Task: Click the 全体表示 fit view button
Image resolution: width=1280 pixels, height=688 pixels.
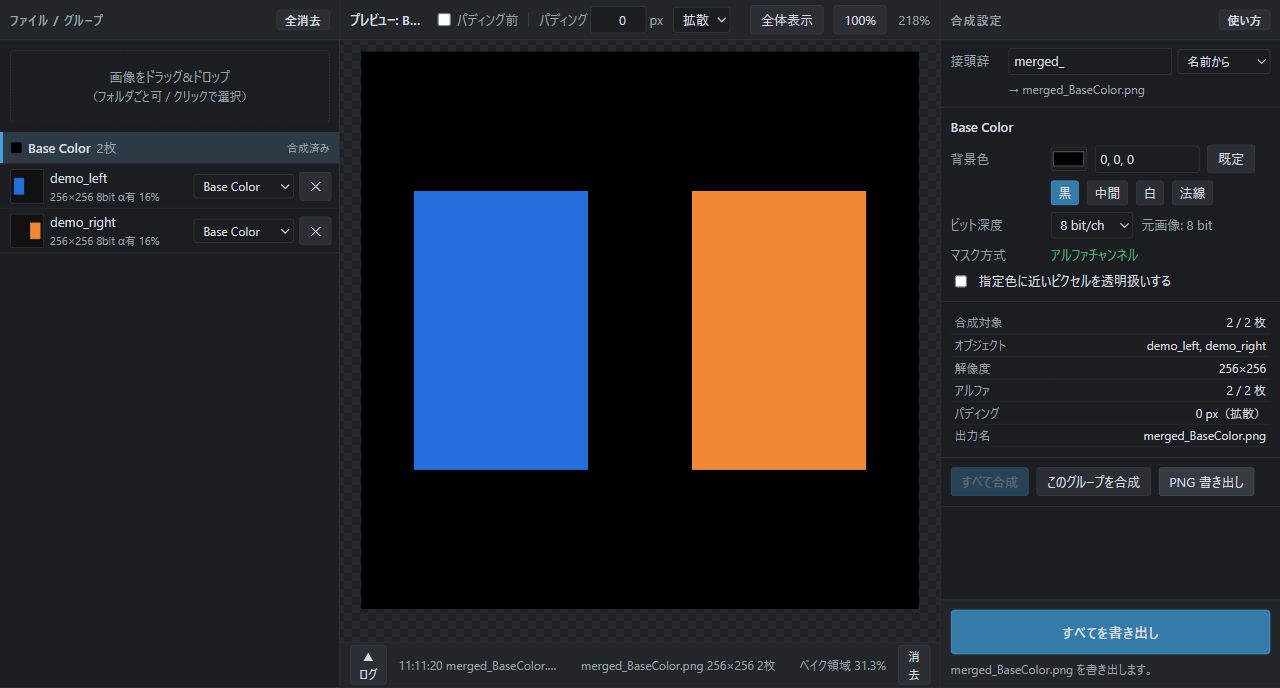Action: click(787, 20)
